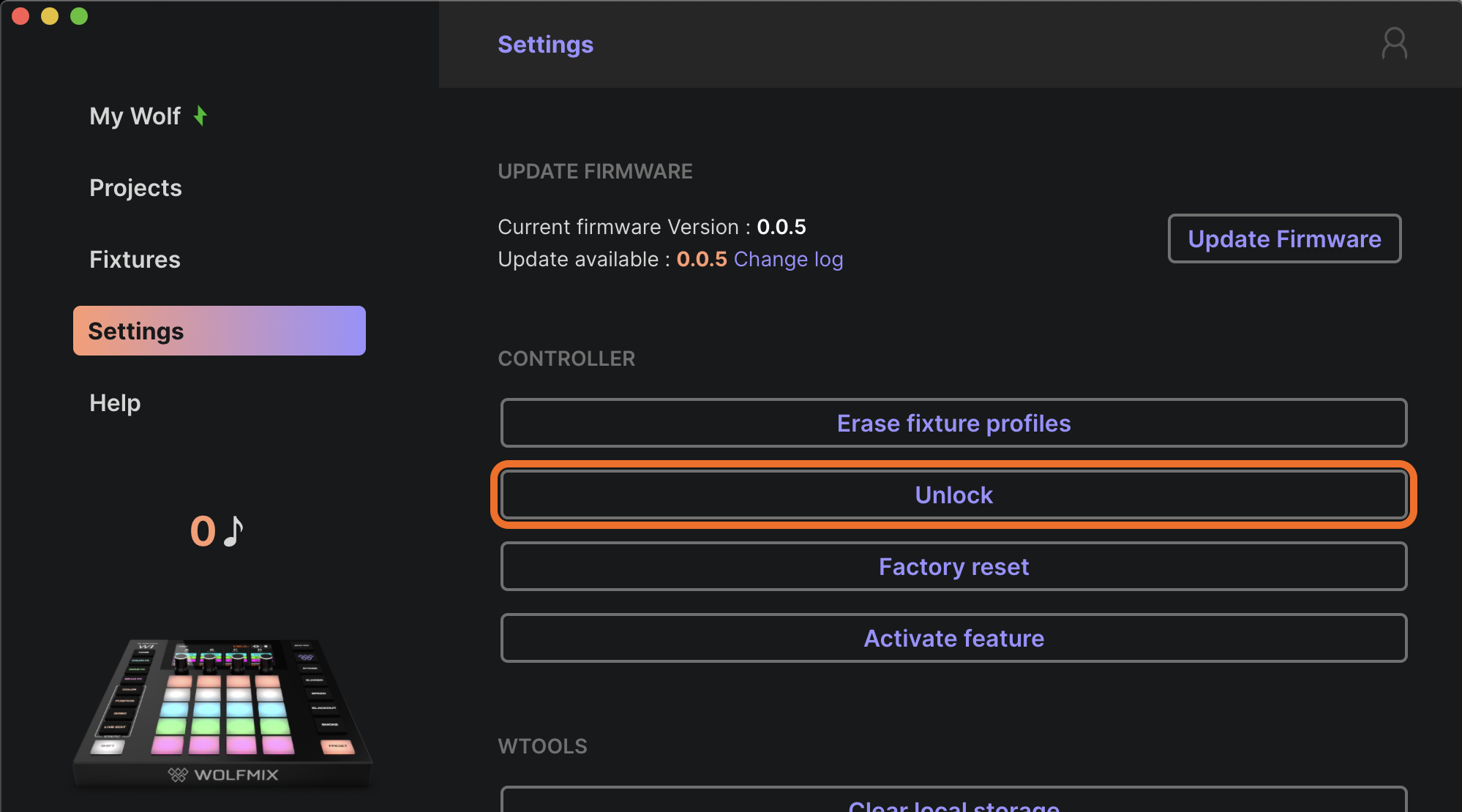Screen dimensions: 1462x812
Task: Open the Help section
Action: coord(115,403)
